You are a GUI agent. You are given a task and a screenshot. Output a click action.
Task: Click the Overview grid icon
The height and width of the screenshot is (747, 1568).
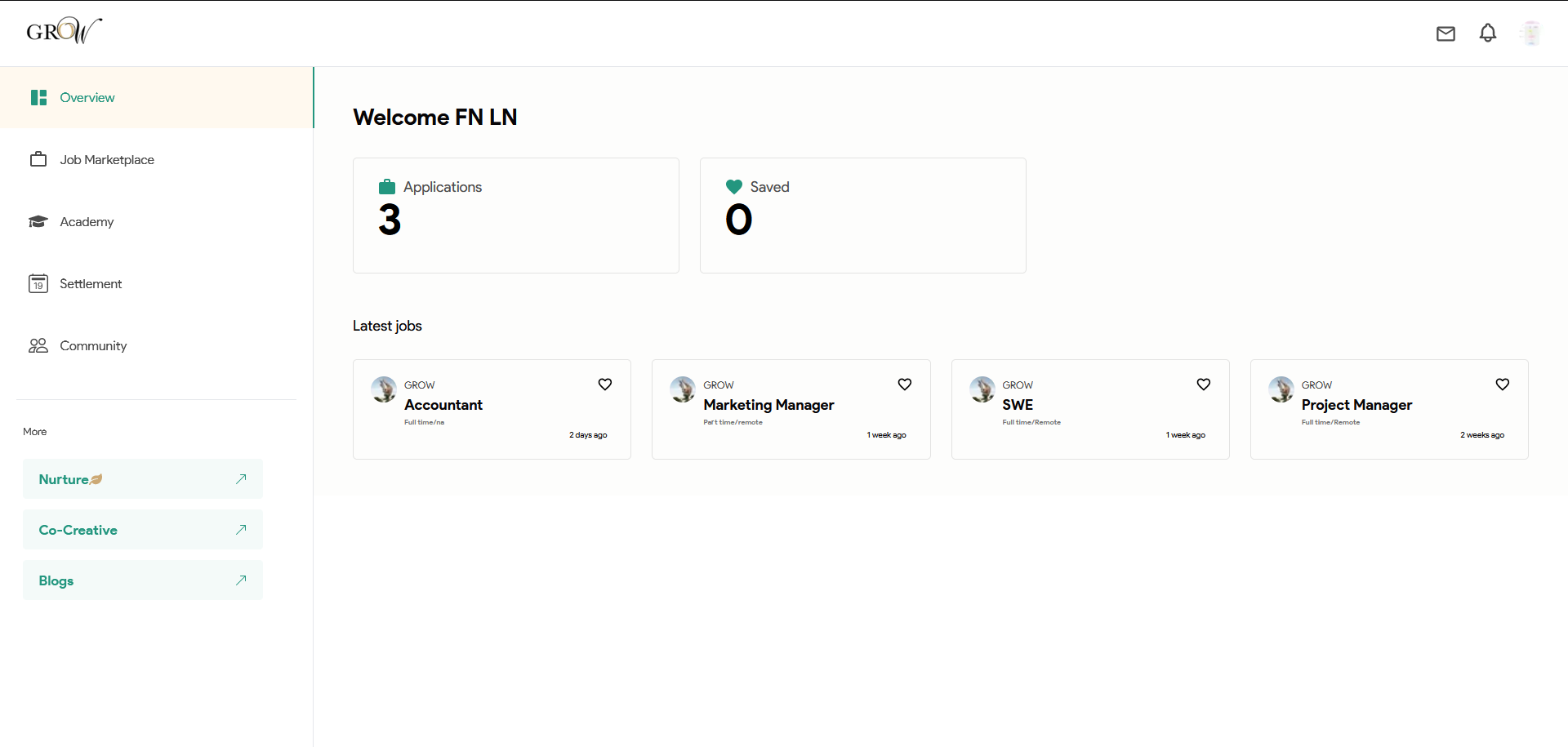[x=38, y=97]
